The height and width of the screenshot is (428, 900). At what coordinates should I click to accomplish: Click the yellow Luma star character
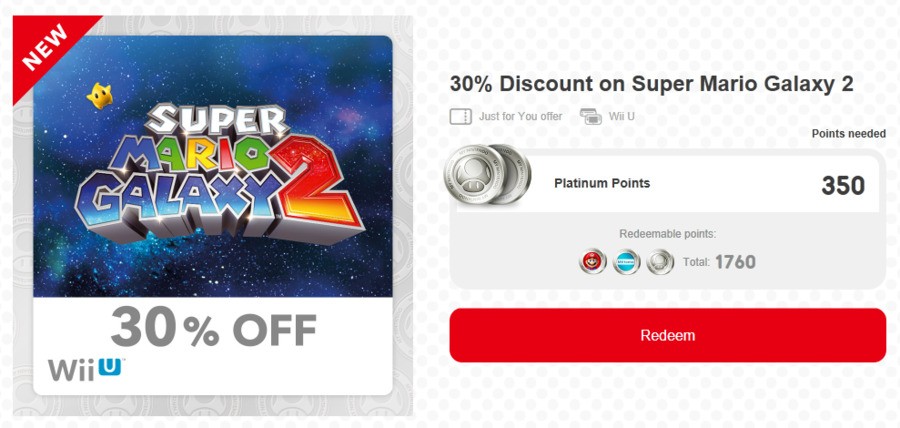click(x=100, y=96)
